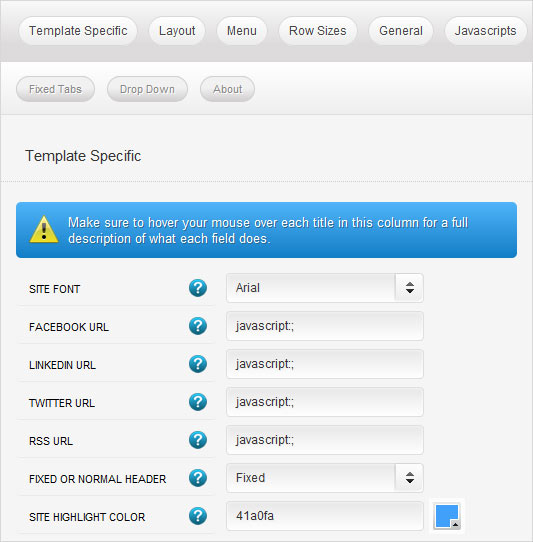
Task: Open the header dropdown showing Fixed
Action: 325,478
